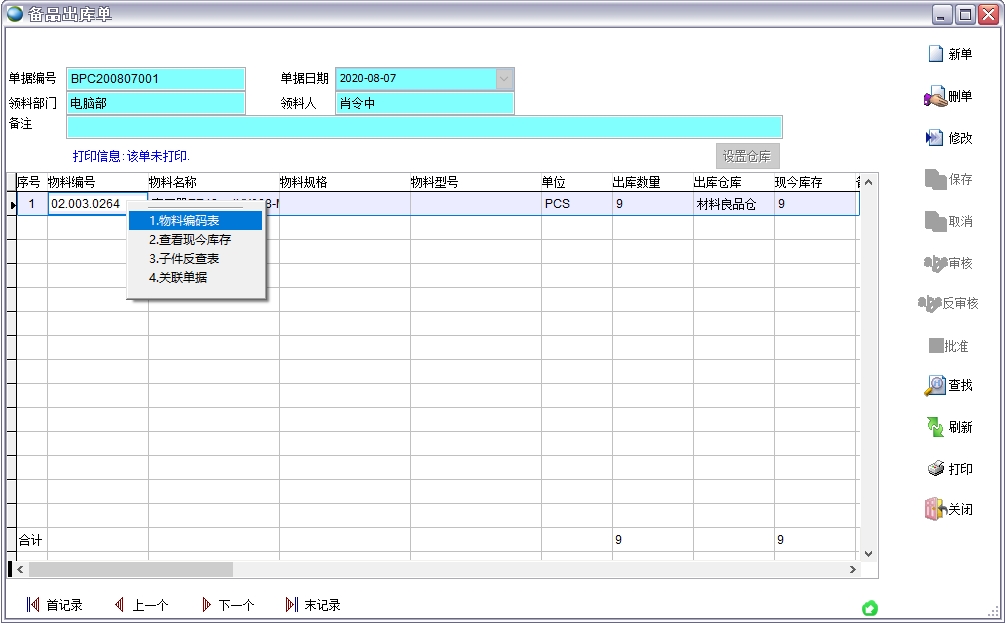Click the 删单 (delete order) icon

click(x=935, y=97)
